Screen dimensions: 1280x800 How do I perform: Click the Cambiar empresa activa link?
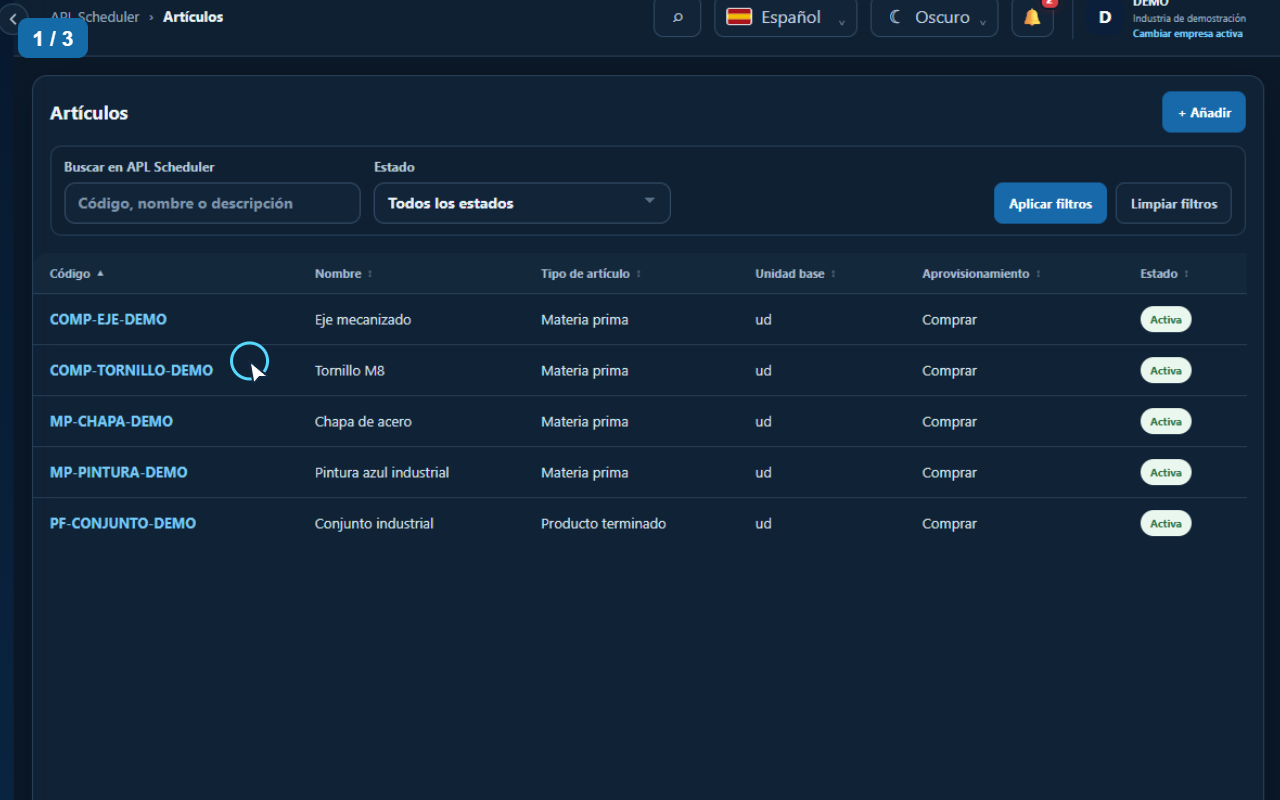[x=1188, y=34]
